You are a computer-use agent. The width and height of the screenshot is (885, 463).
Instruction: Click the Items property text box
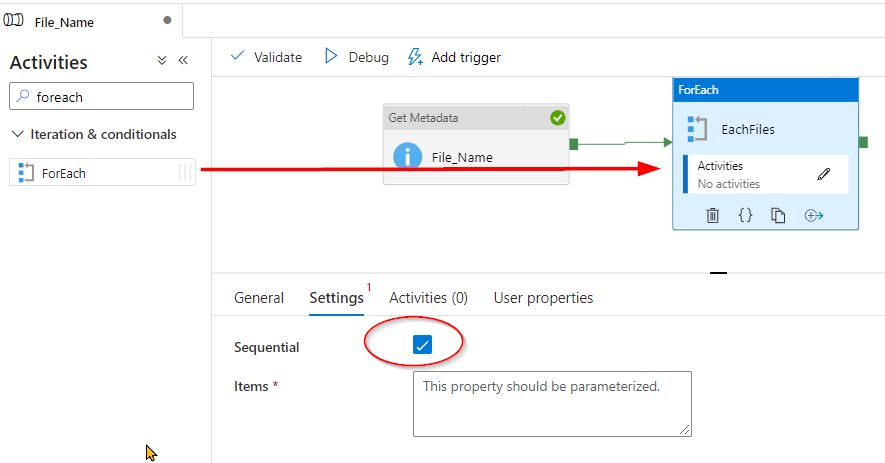coord(551,404)
